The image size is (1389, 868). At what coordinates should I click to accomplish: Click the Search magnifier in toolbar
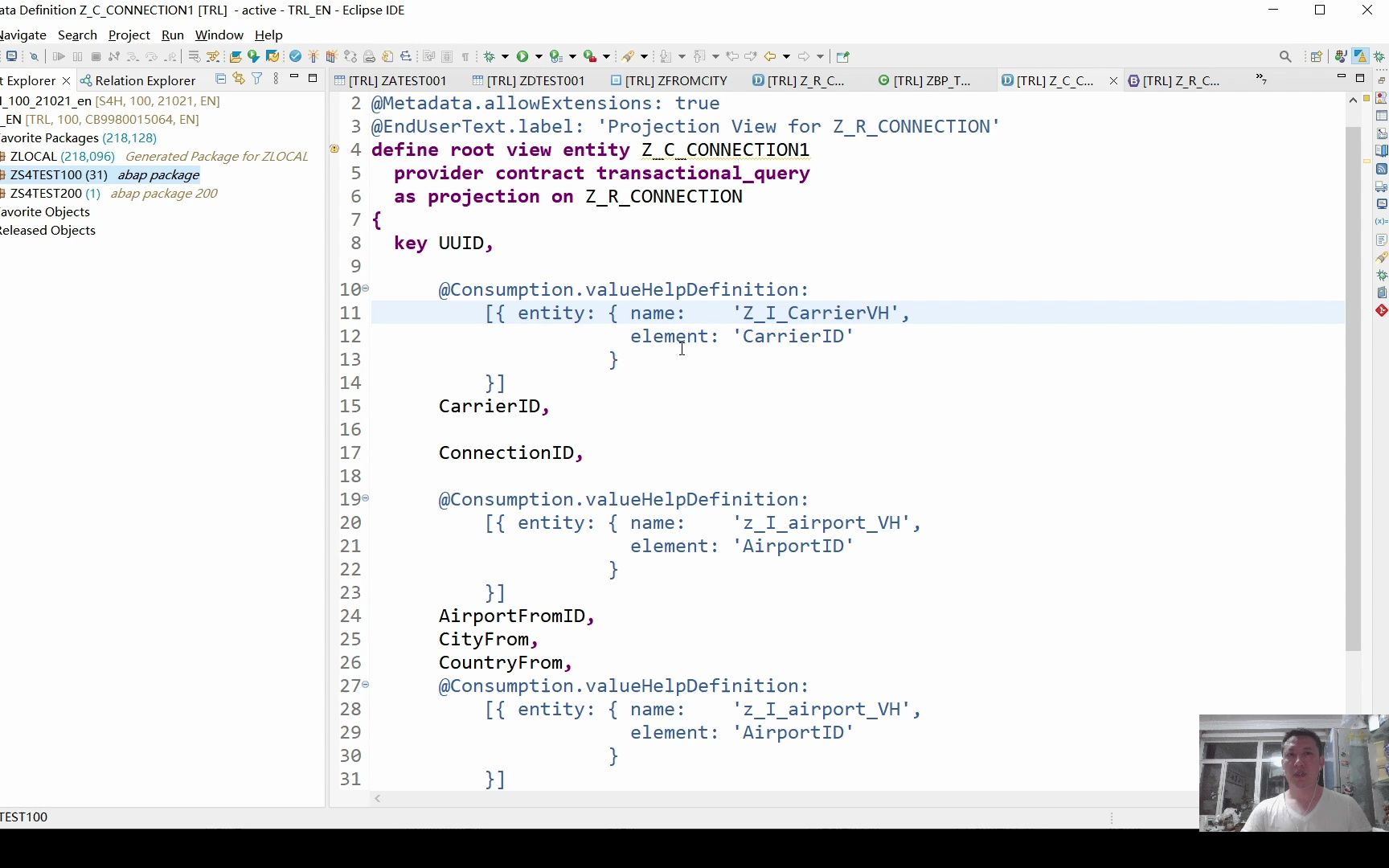pos(1285,56)
